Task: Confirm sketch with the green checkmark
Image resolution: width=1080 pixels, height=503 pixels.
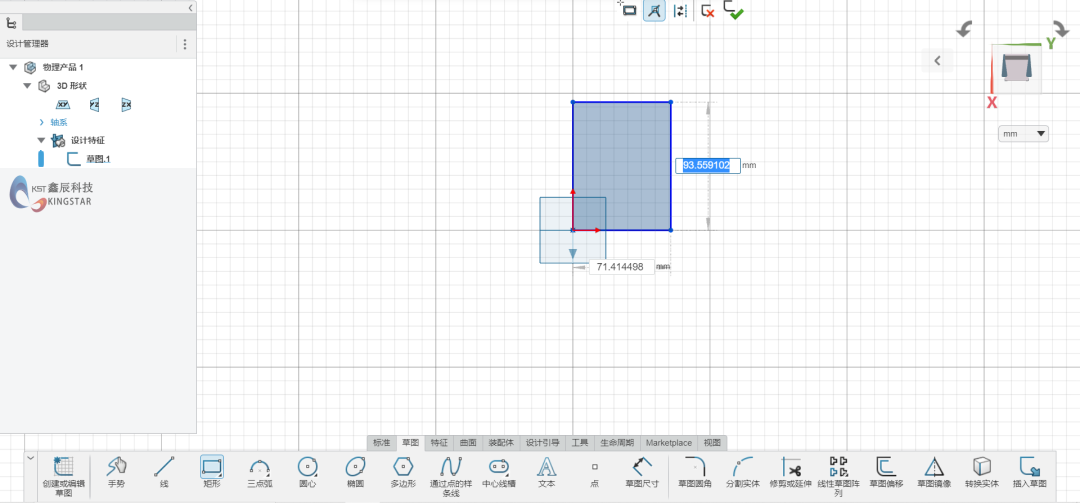Action: 735,11
